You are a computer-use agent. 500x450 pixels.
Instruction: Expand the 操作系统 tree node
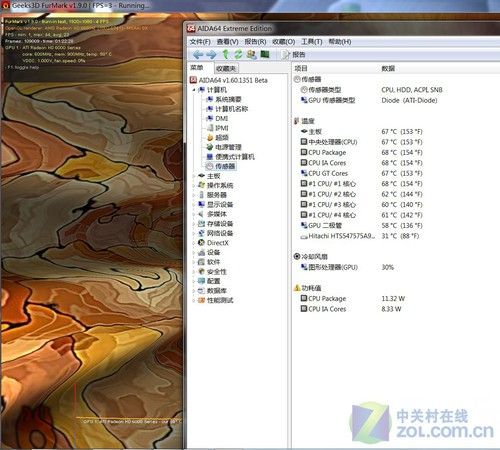194,185
